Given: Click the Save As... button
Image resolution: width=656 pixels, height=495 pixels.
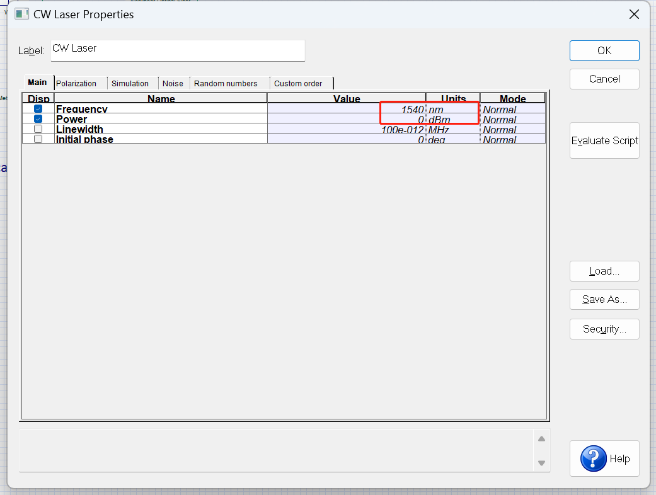Looking at the screenshot, I should pos(604,299).
